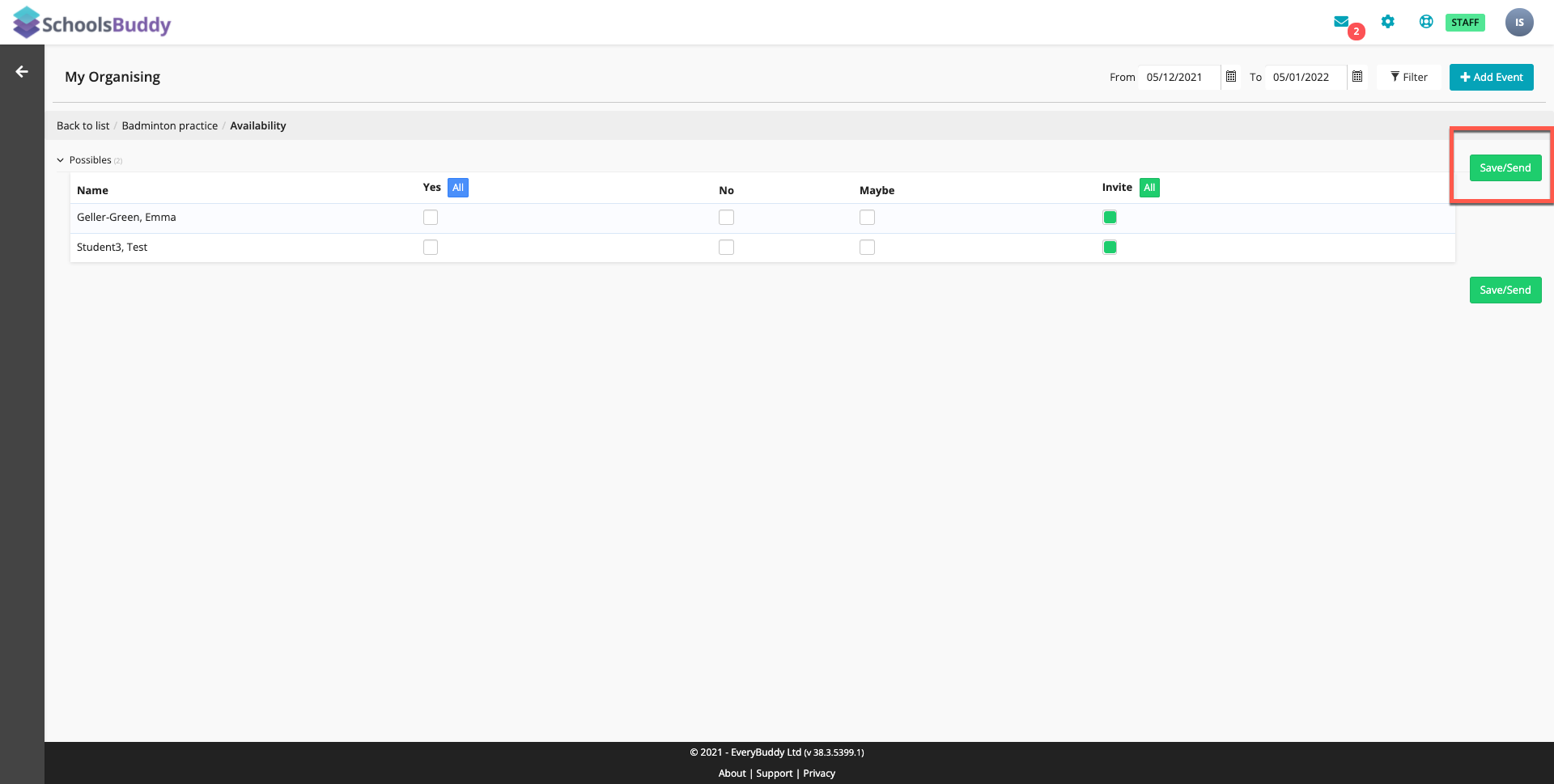Click the Add Event button
The width and height of the screenshot is (1554, 784).
(x=1491, y=77)
